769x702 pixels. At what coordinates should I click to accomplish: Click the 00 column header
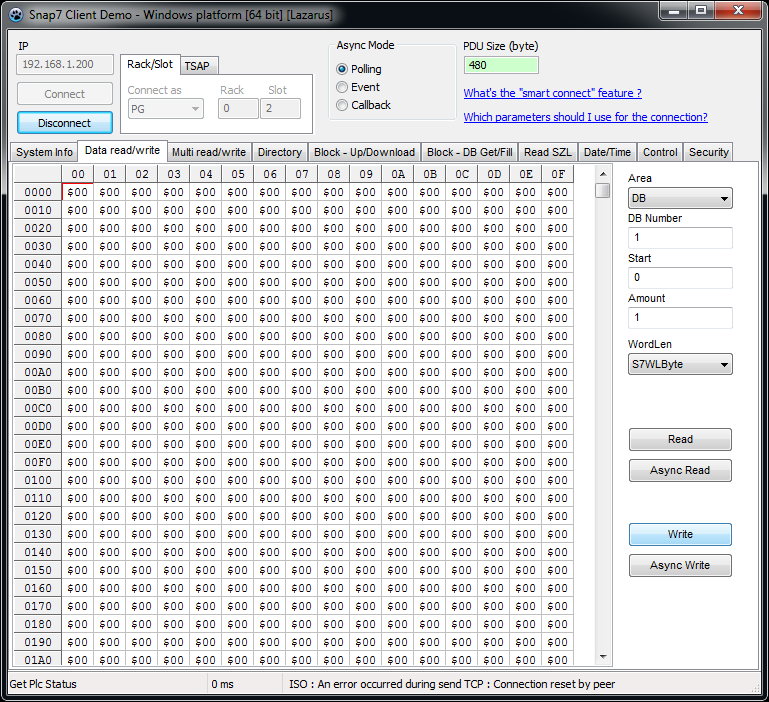coord(77,174)
